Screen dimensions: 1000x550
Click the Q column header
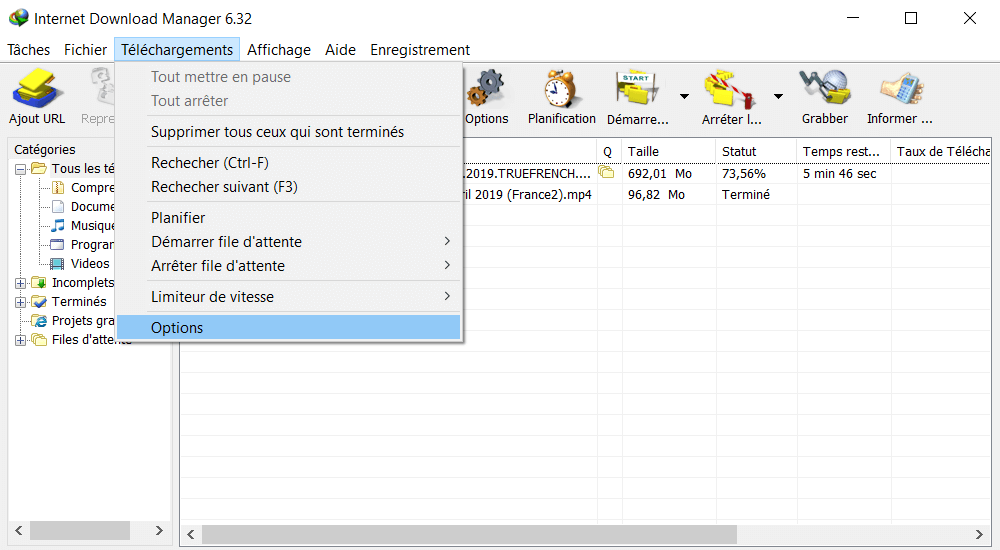coord(609,151)
